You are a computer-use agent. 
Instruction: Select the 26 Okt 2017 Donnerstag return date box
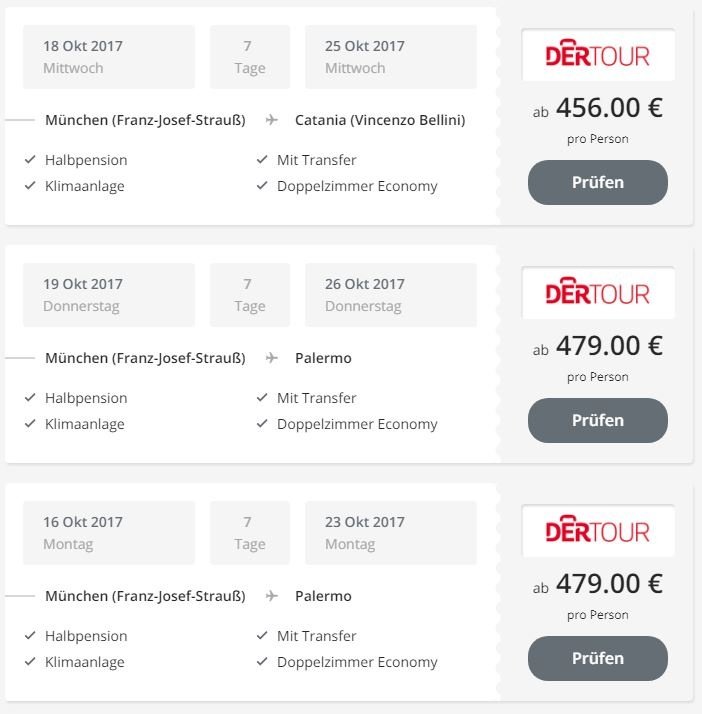(x=391, y=295)
